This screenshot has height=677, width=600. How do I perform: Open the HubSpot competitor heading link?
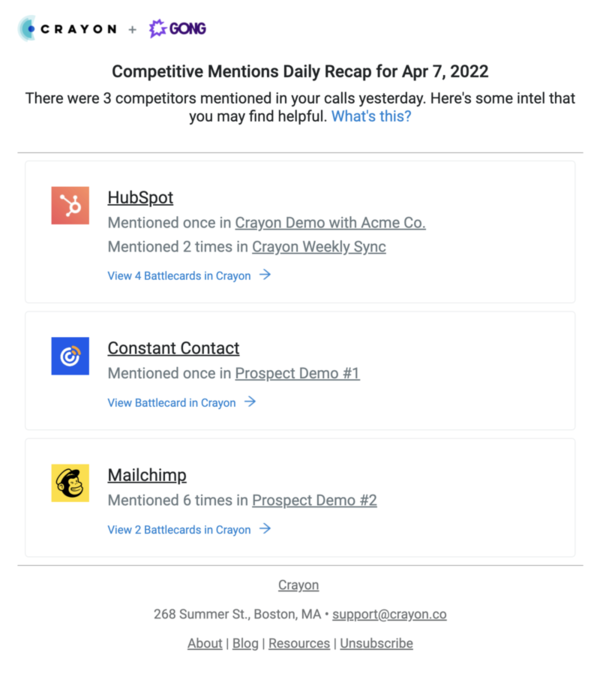140,198
